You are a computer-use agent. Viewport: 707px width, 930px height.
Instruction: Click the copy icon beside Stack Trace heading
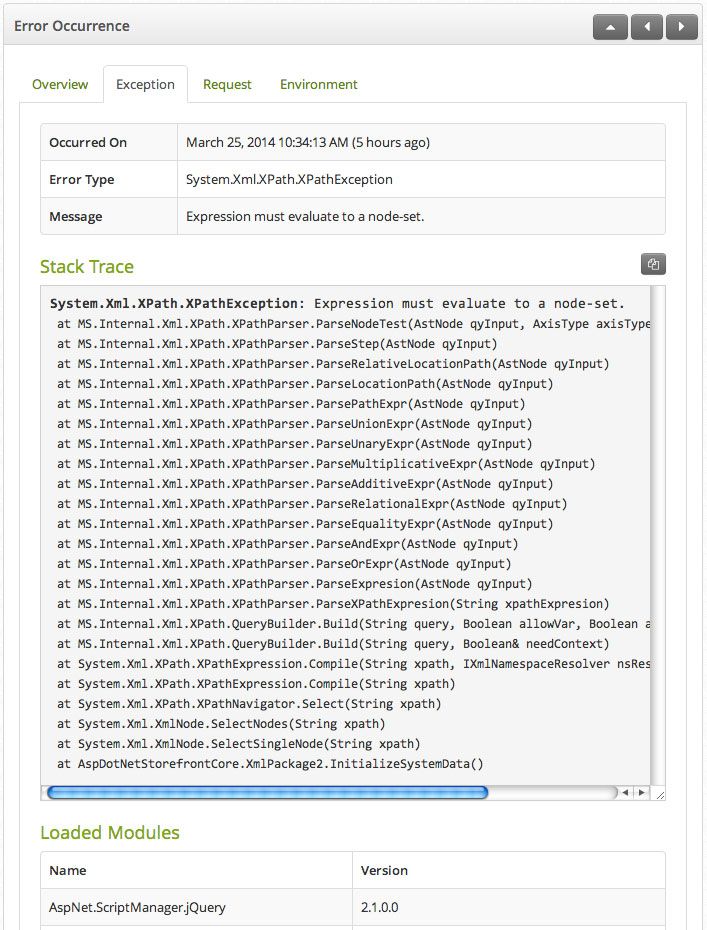click(x=653, y=263)
